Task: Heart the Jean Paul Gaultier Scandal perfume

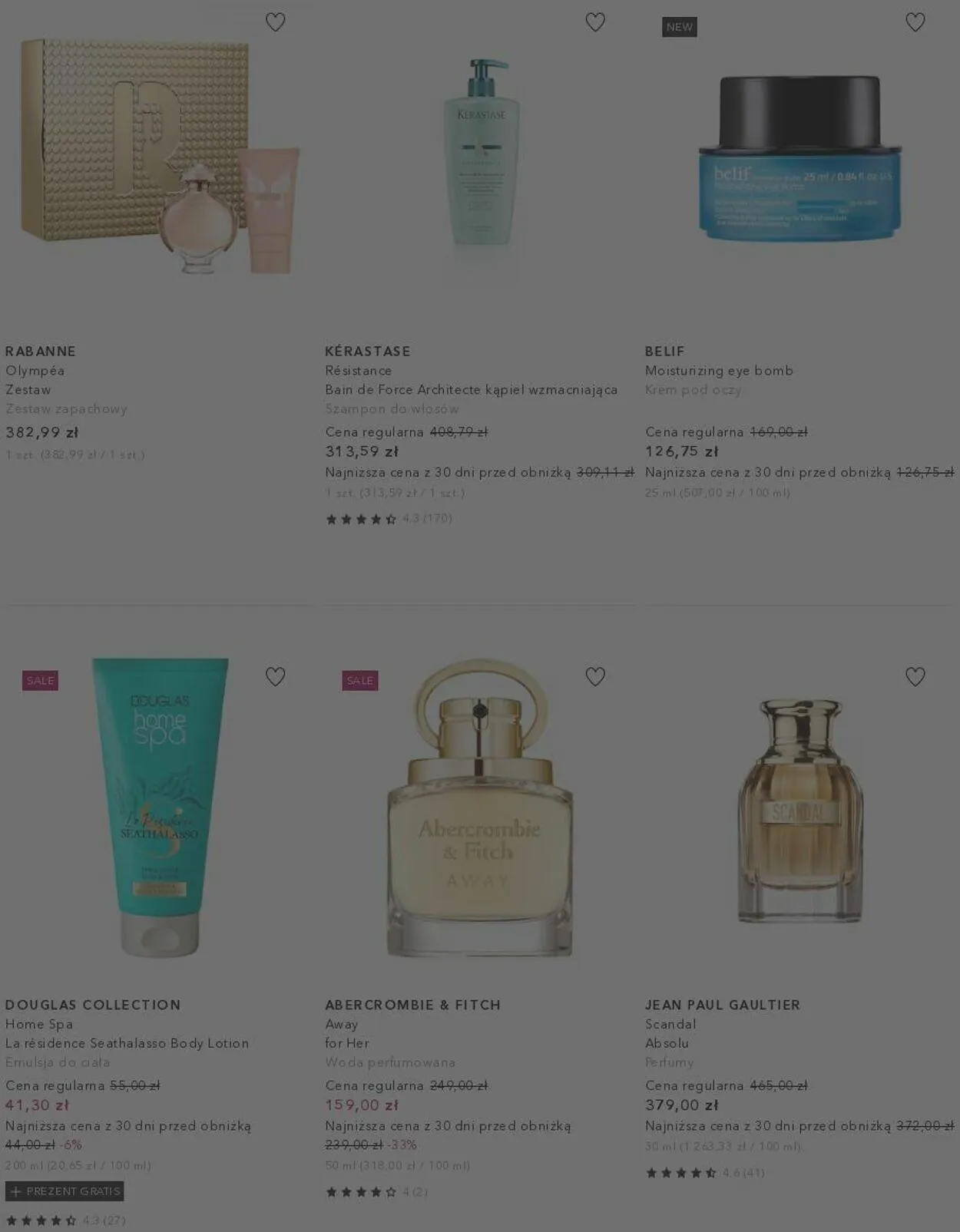Action: 915,676
